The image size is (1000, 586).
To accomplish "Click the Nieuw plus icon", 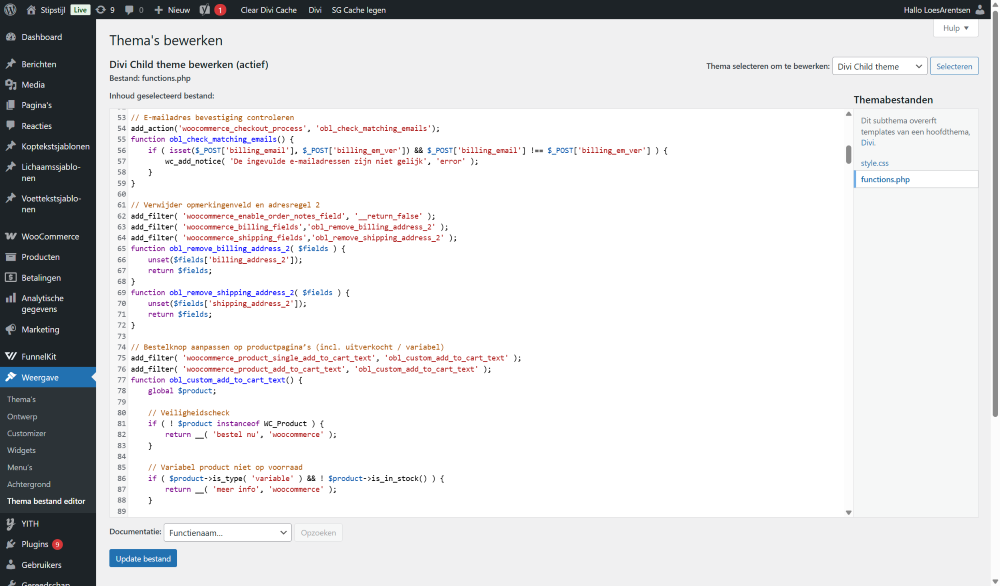I will click(x=159, y=10).
